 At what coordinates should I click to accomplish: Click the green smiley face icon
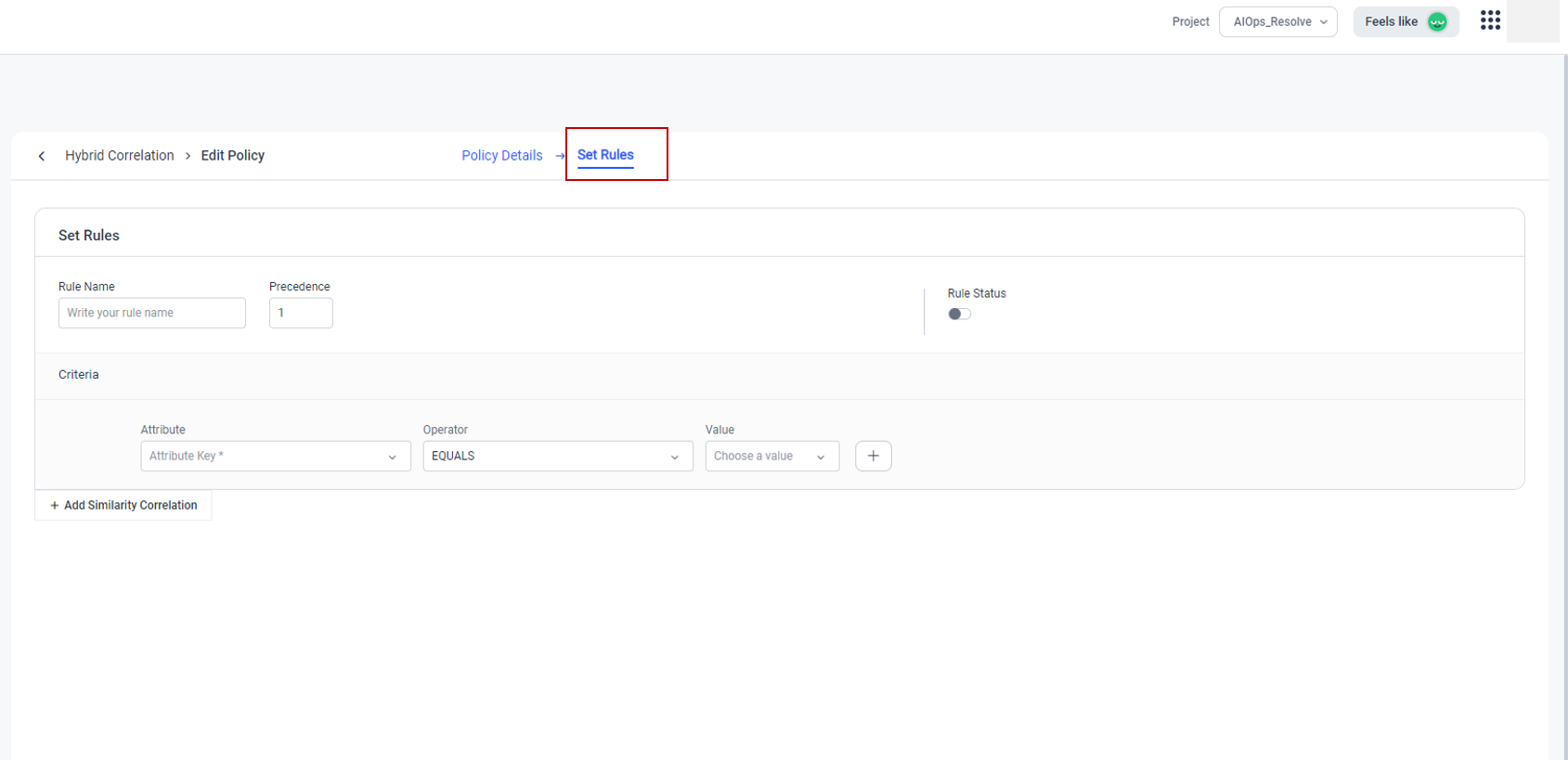(1437, 22)
